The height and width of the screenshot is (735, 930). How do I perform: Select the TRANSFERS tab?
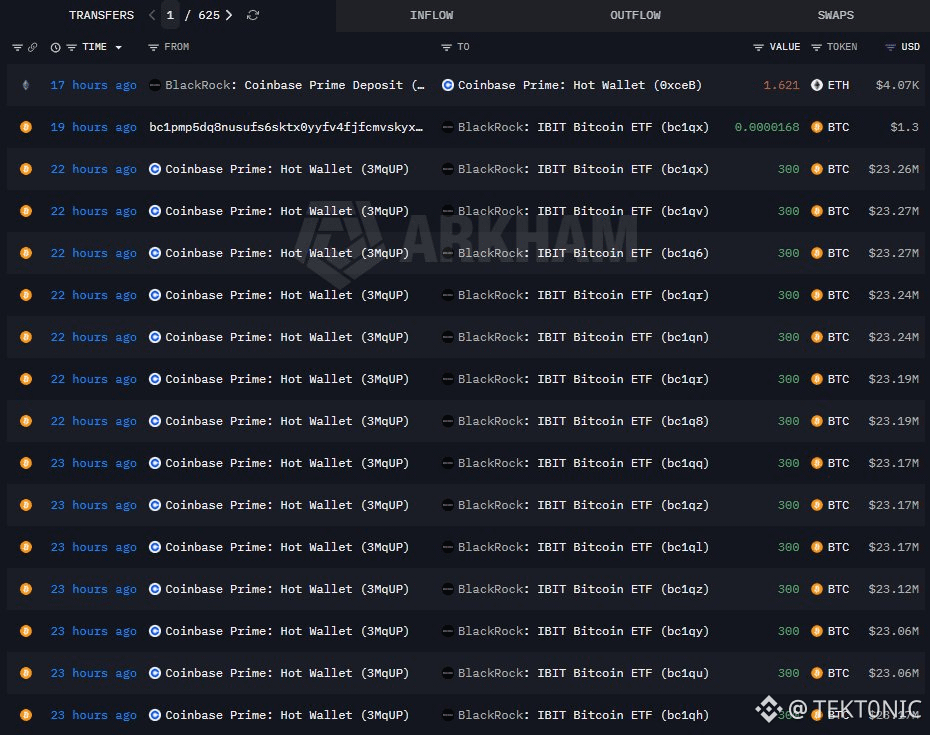point(101,15)
